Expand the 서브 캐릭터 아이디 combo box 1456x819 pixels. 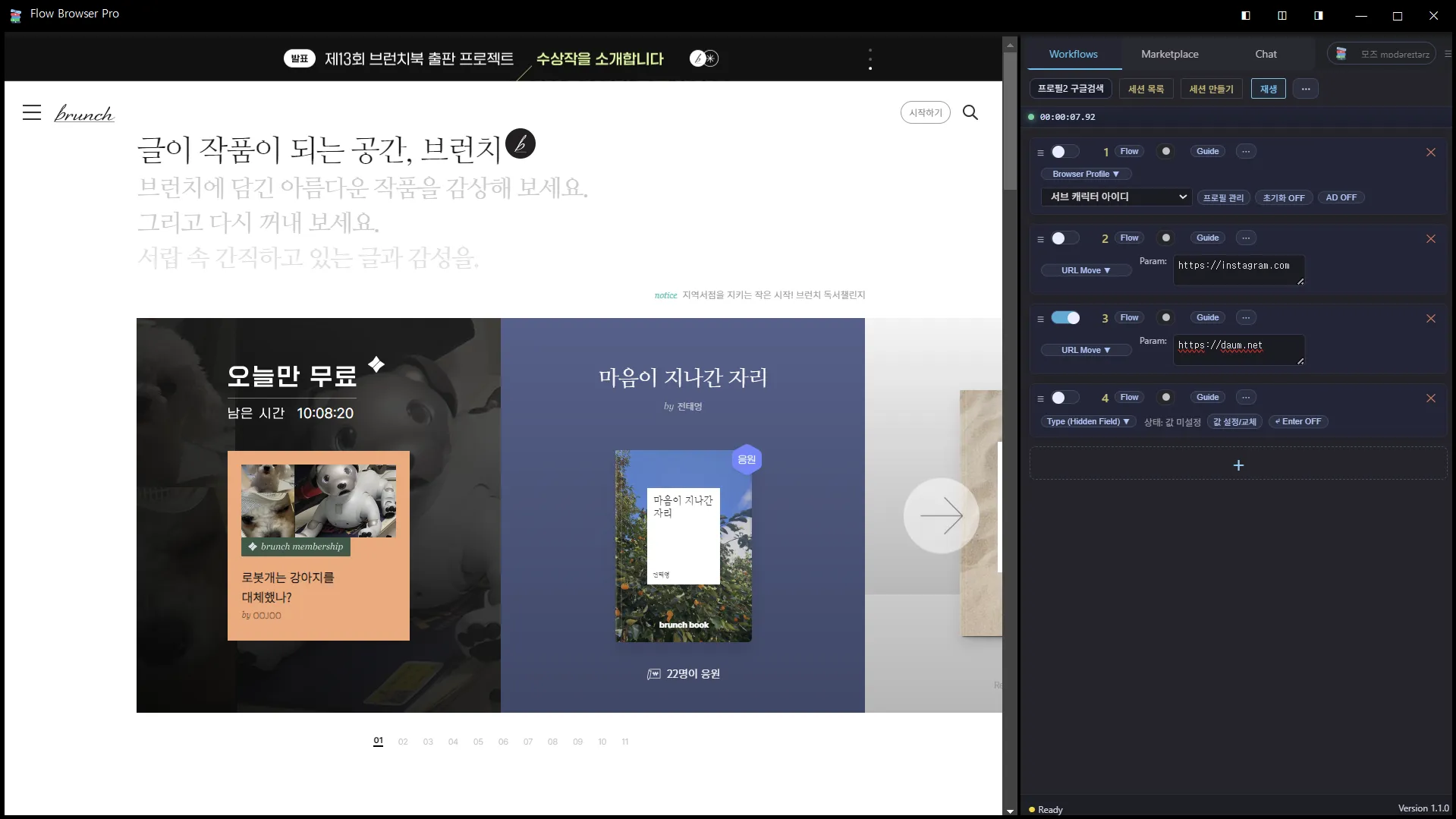click(x=1115, y=197)
